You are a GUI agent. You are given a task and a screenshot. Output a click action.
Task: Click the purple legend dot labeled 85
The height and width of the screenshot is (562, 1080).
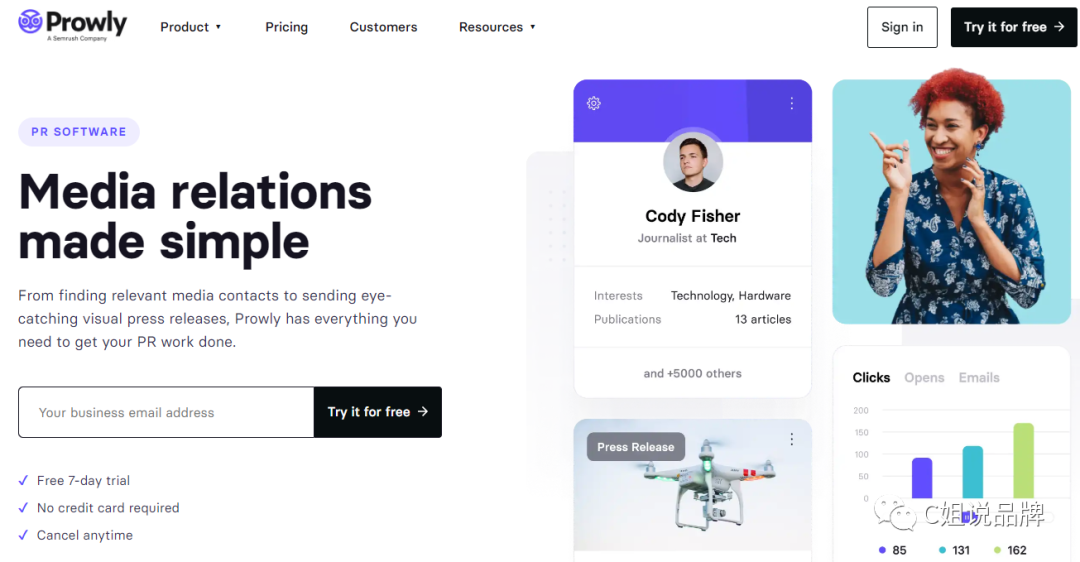coord(882,550)
